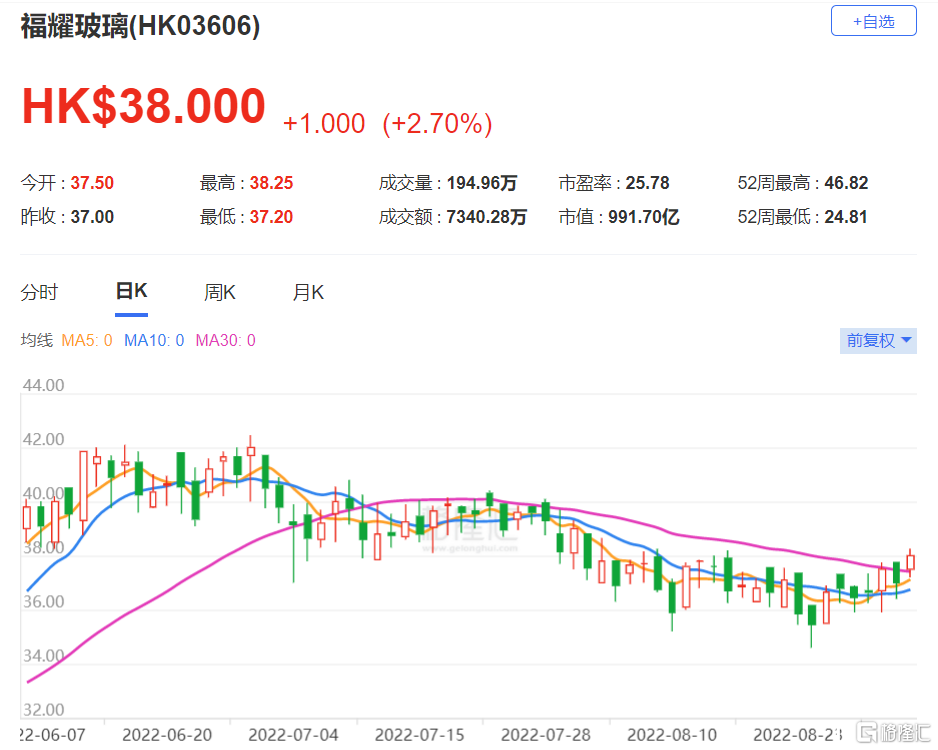Viewport: 938px width, 750px height.
Task: Click the 2022-08-10 date on the chart axis
Action: (672, 735)
